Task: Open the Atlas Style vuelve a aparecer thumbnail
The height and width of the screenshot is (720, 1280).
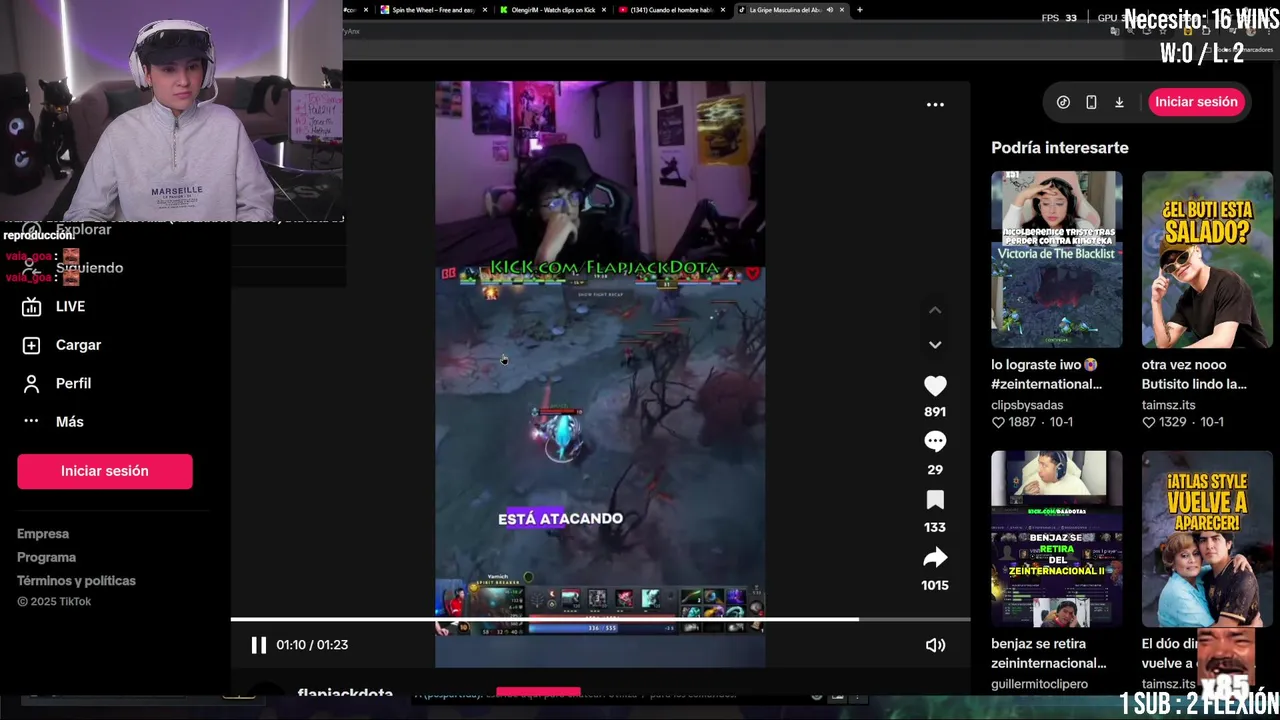Action: click(1207, 538)
